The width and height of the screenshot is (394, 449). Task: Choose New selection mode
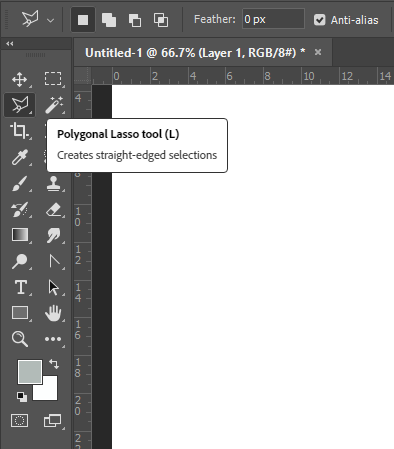tap(83, 20)
